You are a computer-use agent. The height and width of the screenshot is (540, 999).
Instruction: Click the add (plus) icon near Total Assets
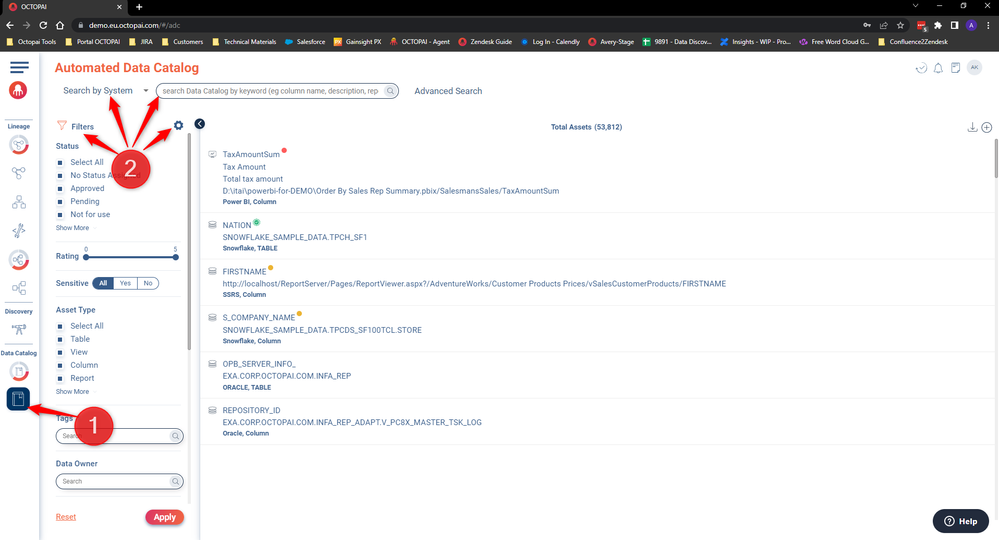click(987, 127)
